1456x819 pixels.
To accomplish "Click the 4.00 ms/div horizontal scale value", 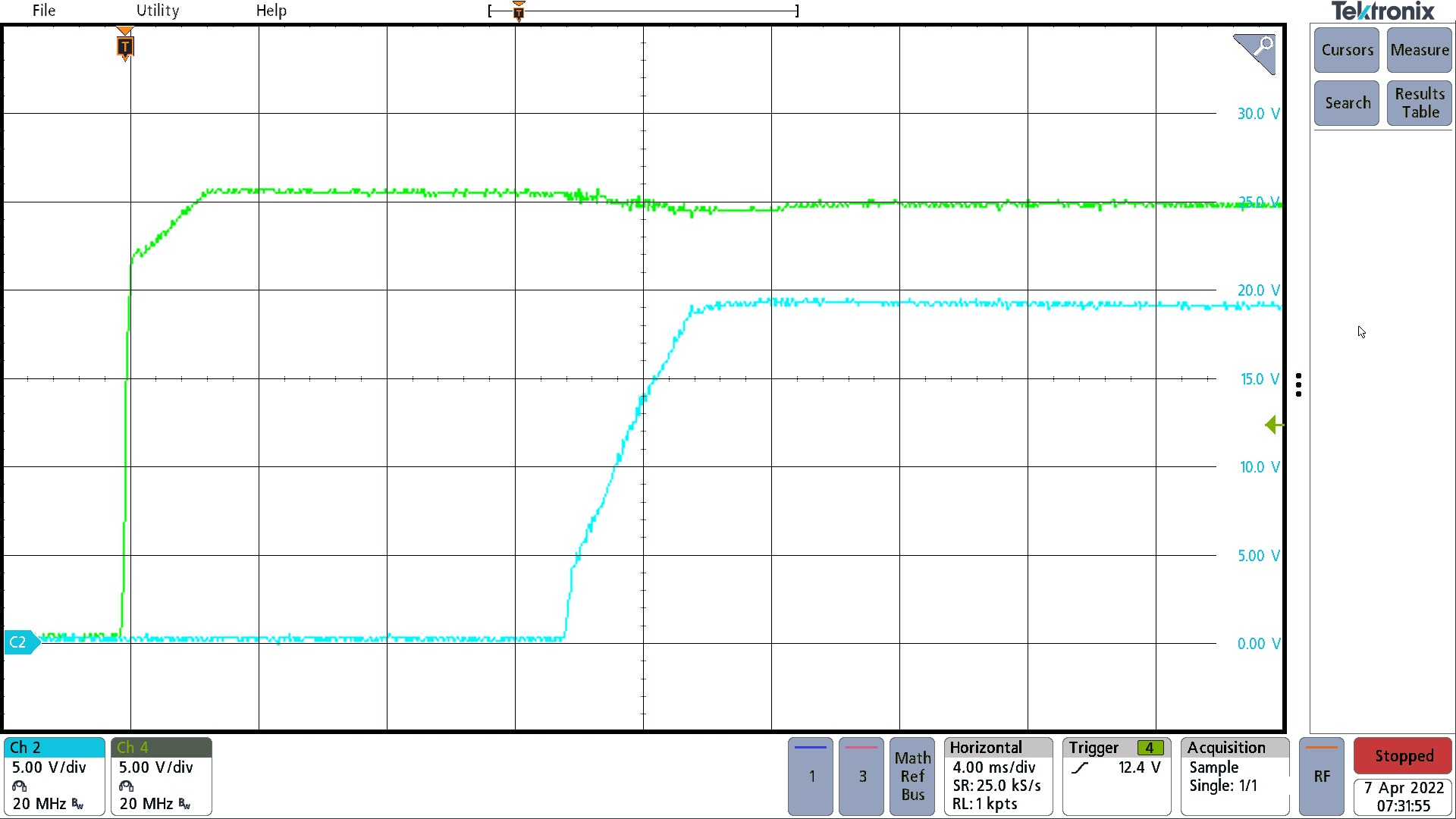I will click(994, 767).
